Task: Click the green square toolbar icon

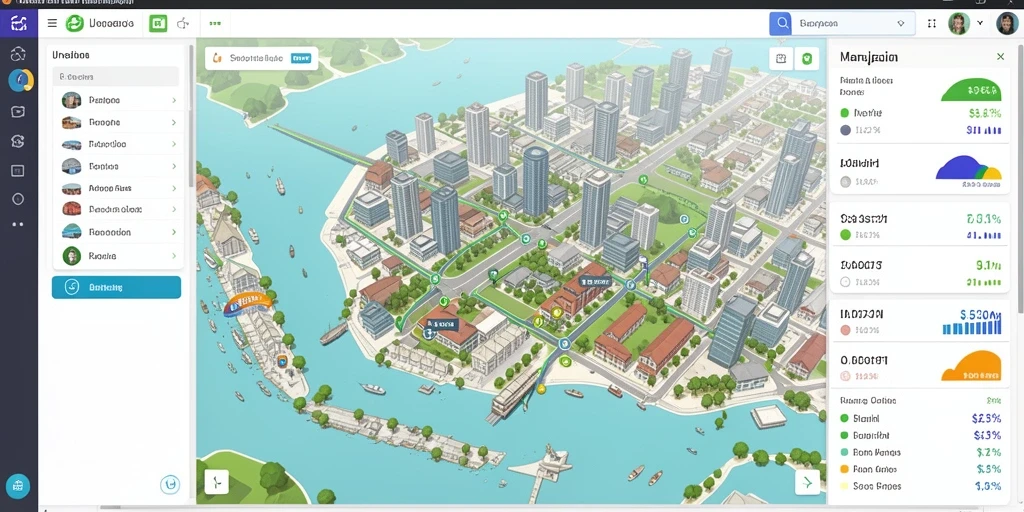Action: point(158,24)
